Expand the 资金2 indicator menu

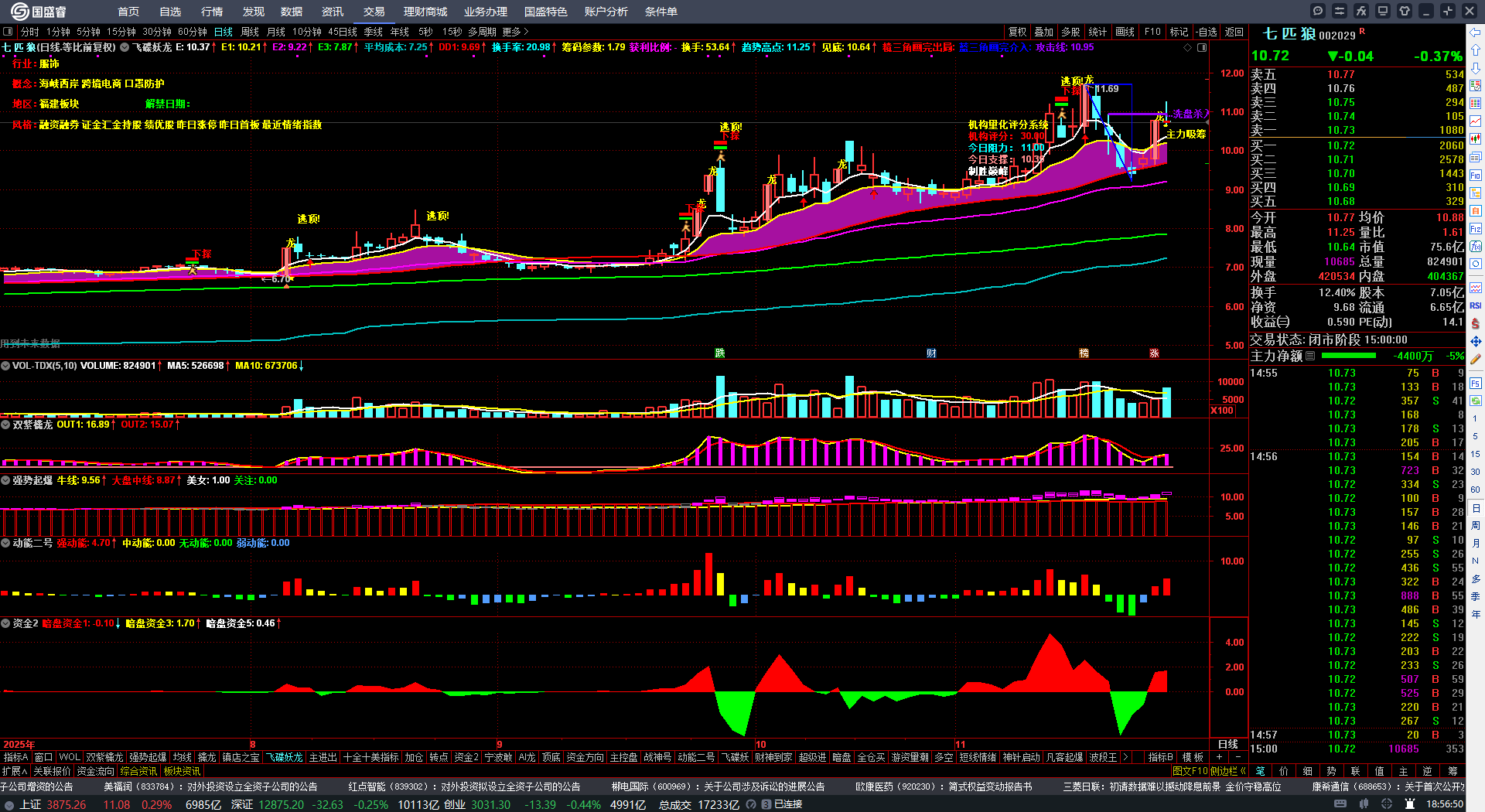(x=5, y=623)
